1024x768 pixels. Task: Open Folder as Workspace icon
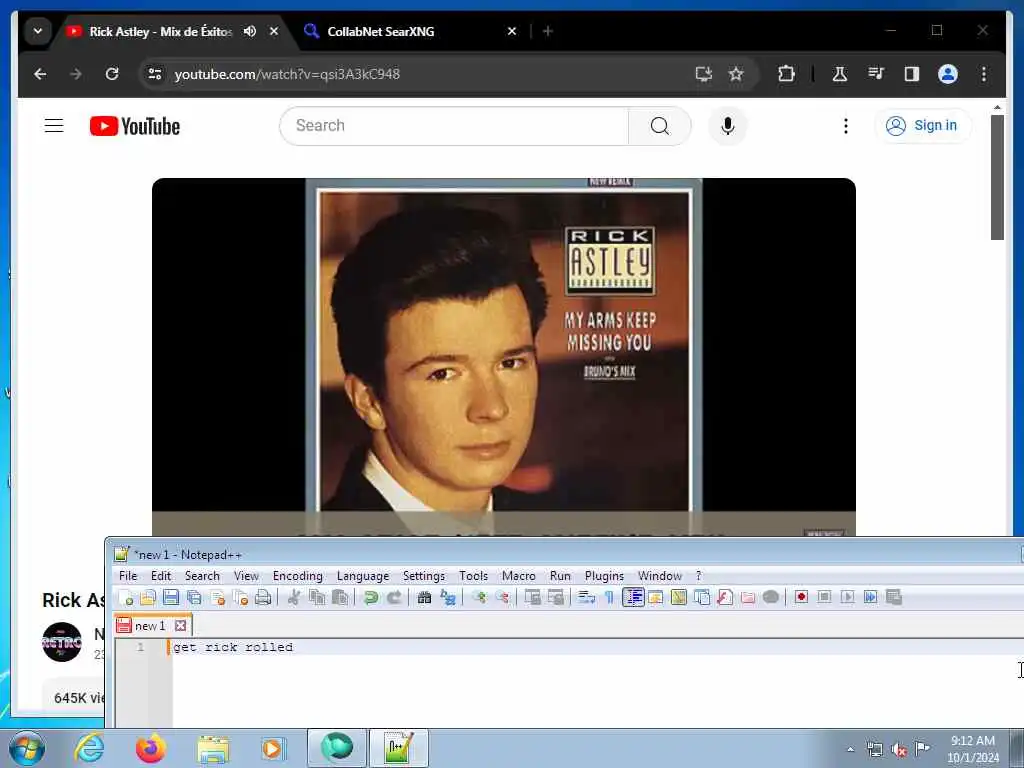pyautogui.click(x=748, y=597)
